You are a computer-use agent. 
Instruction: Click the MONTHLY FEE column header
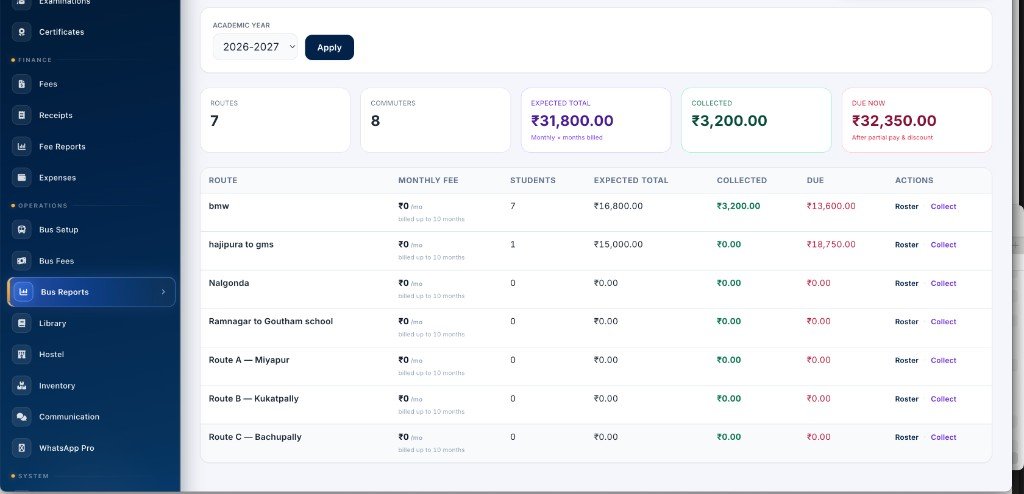(x=428, y=180)
